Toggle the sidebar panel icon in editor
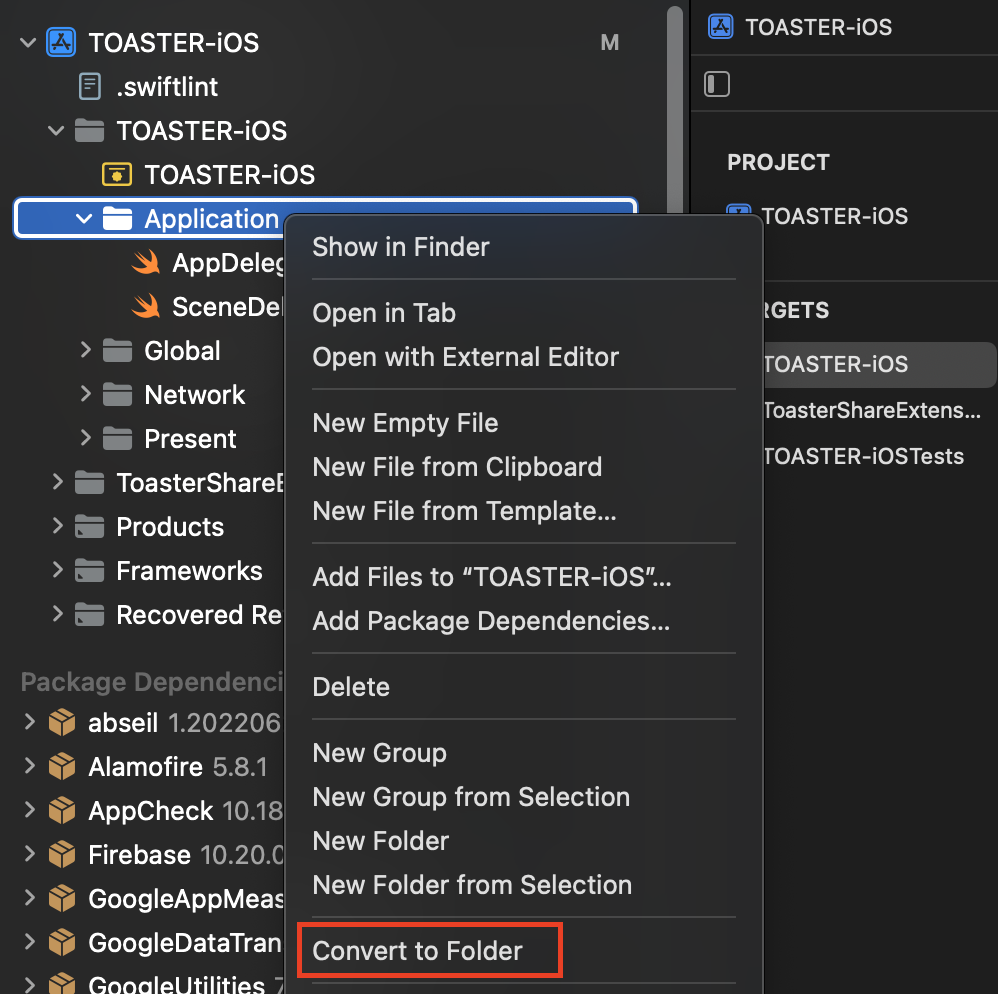998x994 pixels. (x=717, y=84)
